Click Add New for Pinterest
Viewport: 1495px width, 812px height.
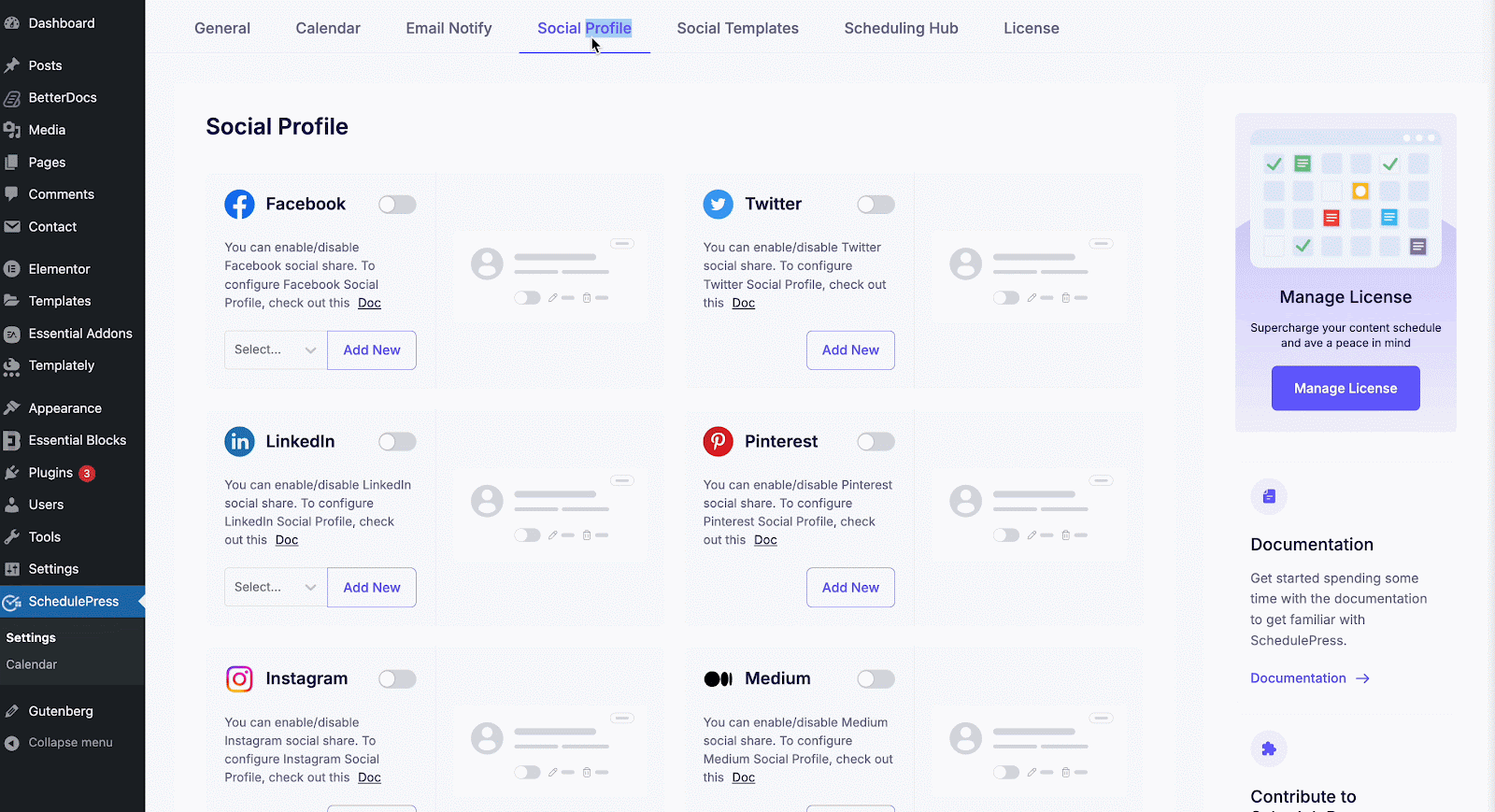click(x=850, y=588)
